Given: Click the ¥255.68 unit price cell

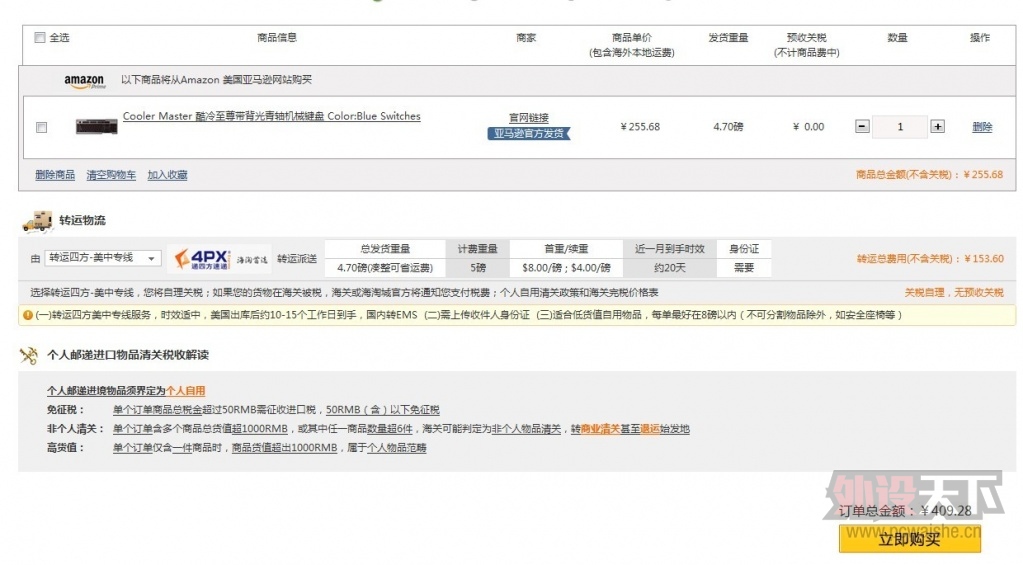Looking at the screenshot, I should [x=640, y=127].
